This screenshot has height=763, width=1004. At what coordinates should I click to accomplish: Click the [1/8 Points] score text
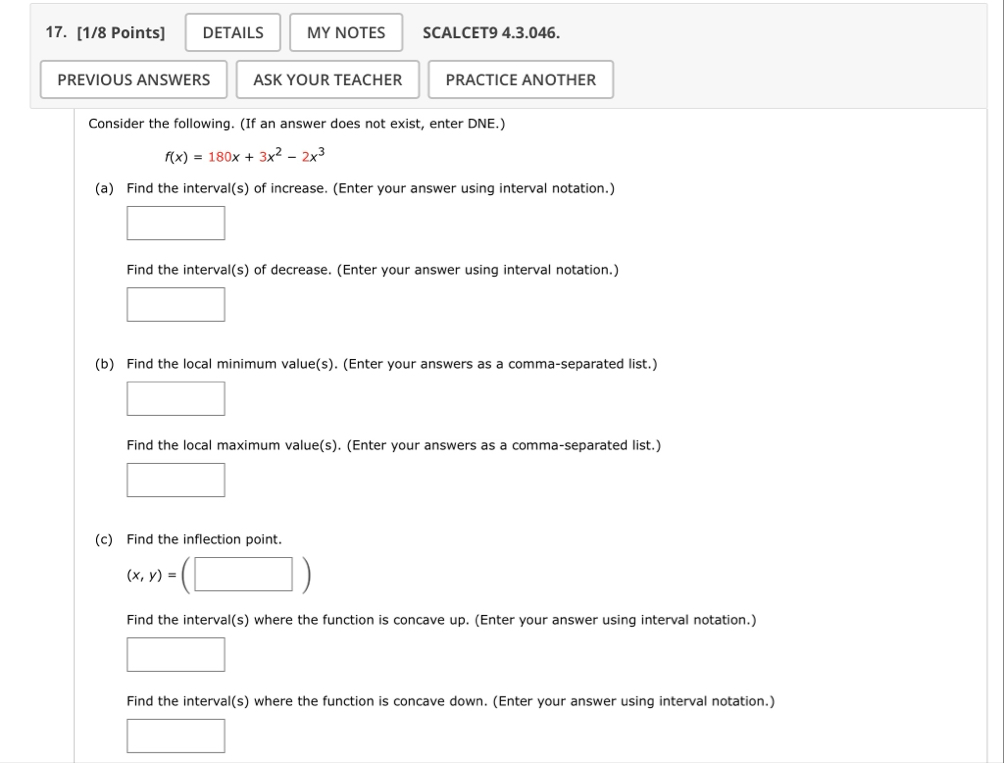121,33
